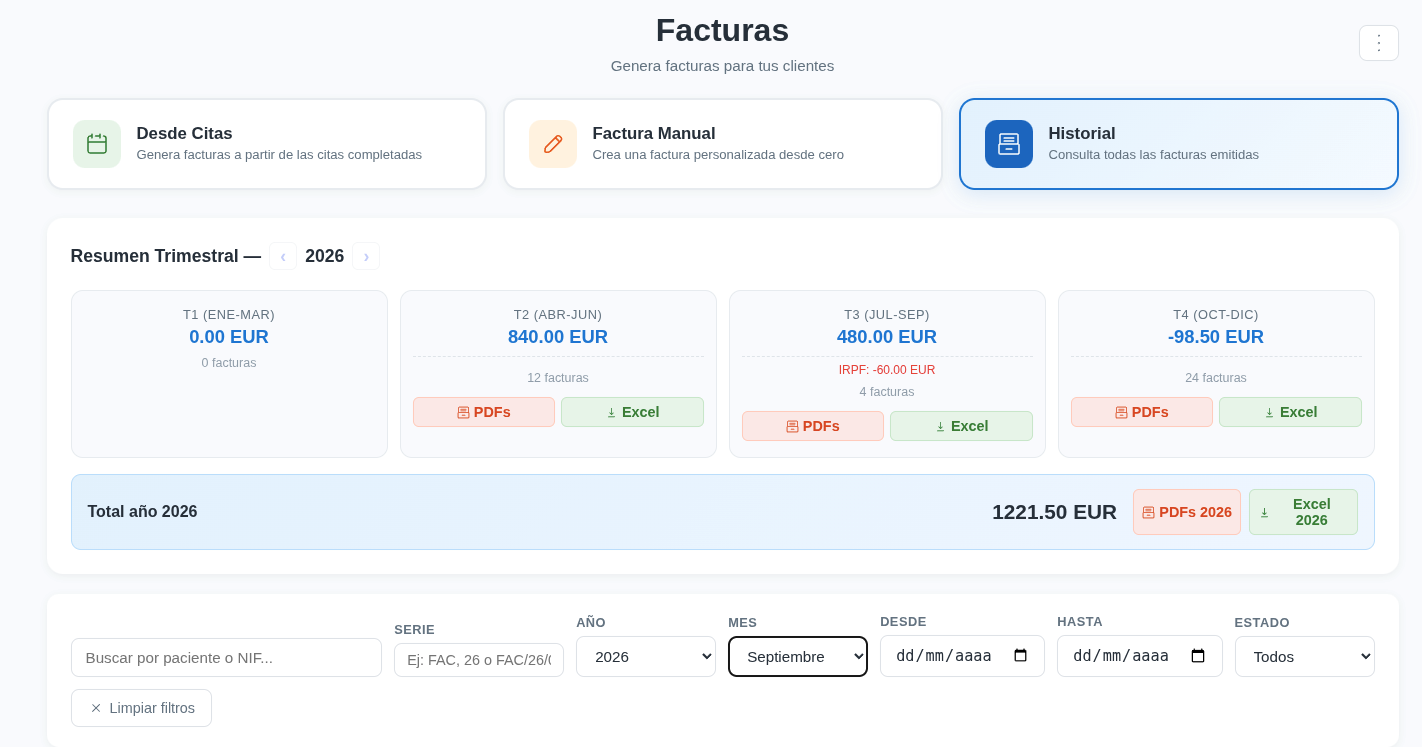The height and width of the screenshot is (747, 1422).
Task: Click the Total año 2026 label
Action: pos(143,512)
